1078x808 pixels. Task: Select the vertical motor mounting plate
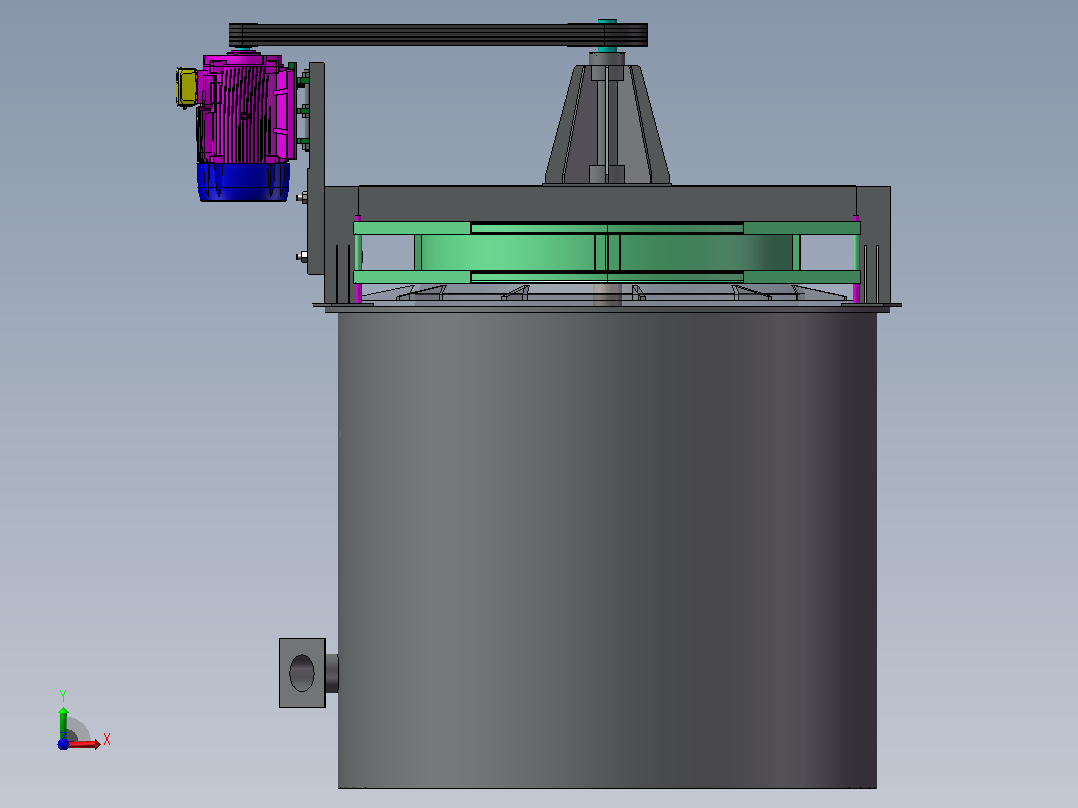tap(316, 168)
